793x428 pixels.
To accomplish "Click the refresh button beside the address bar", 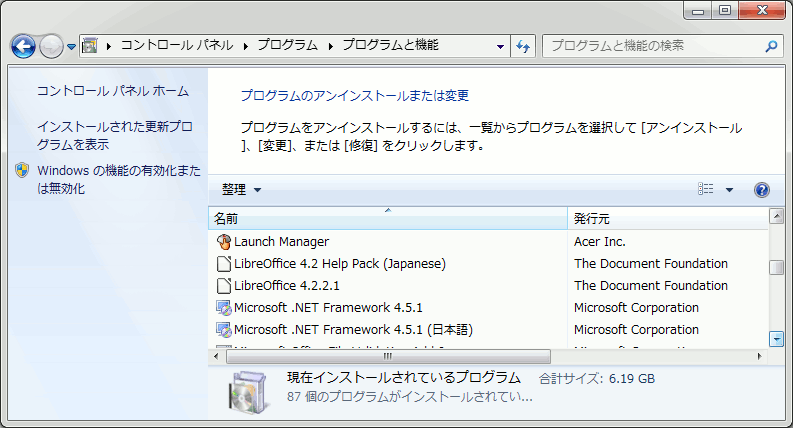I will pos(523,46).
